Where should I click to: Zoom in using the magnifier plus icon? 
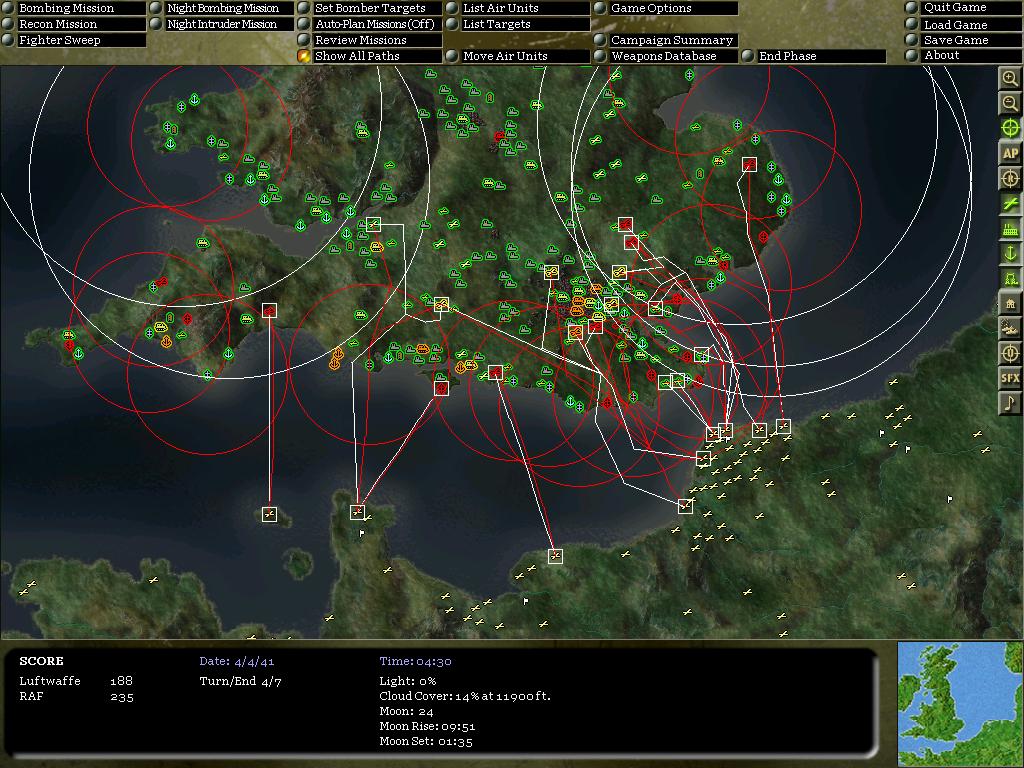(1010, 79)
